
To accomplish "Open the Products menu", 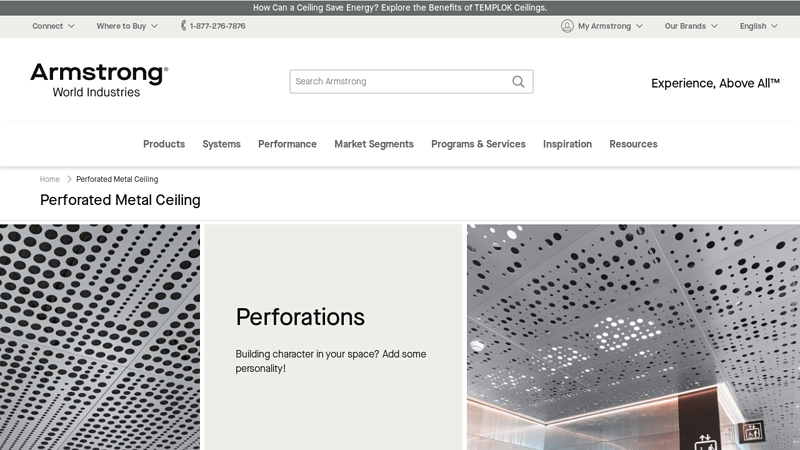I will [164, 144].
